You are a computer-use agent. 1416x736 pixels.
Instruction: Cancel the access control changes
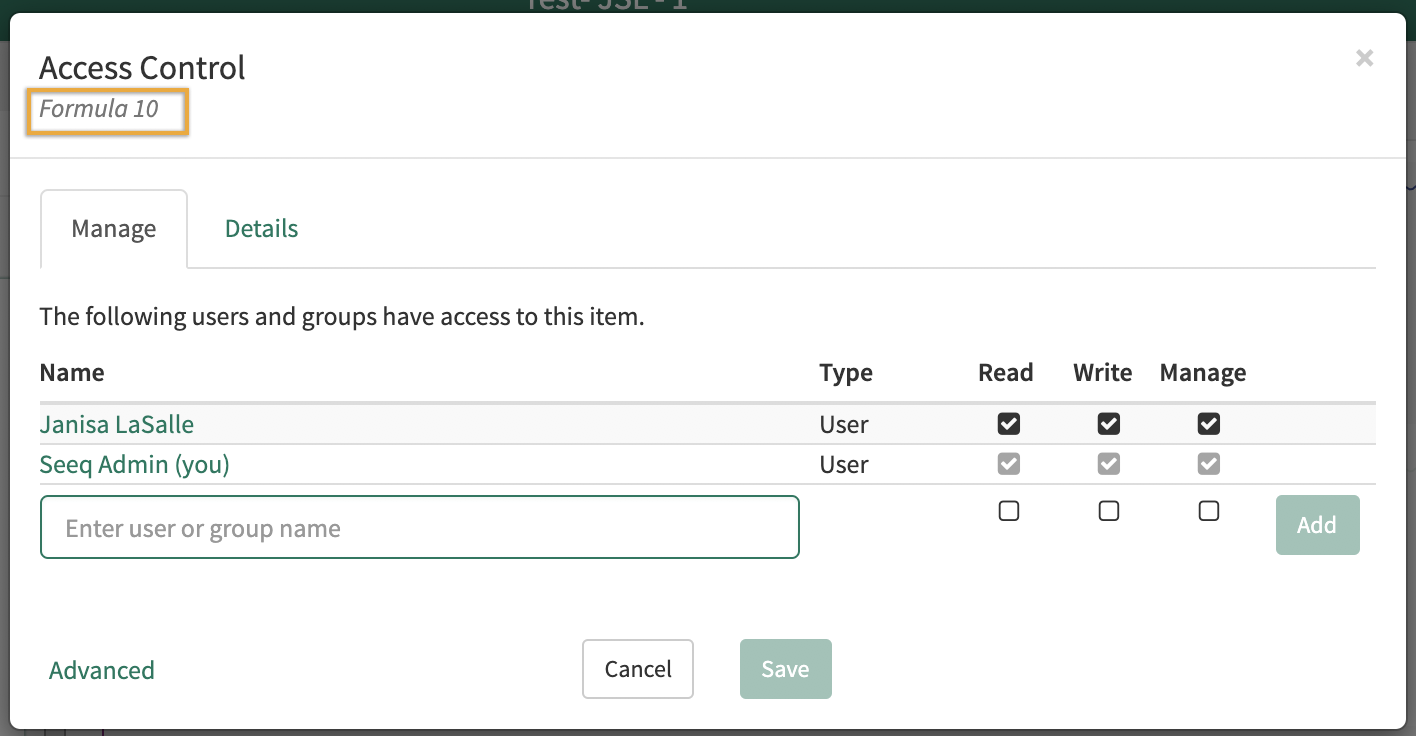638,669
